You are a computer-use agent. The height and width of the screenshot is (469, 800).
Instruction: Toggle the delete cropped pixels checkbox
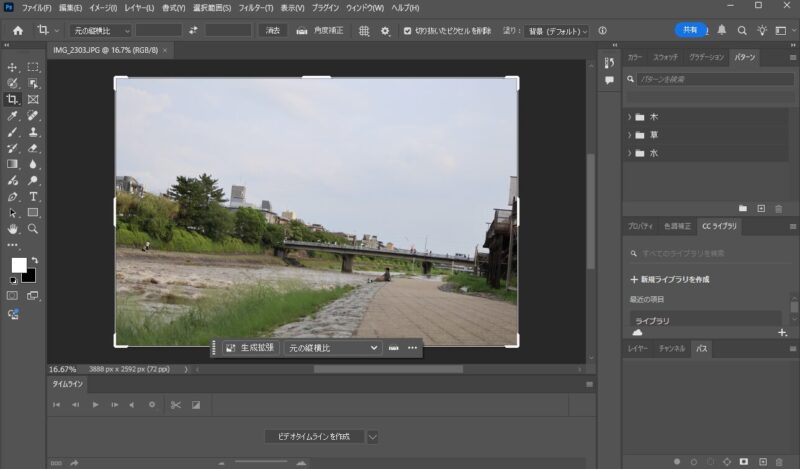pyautogui.click(x=407, y=31)
